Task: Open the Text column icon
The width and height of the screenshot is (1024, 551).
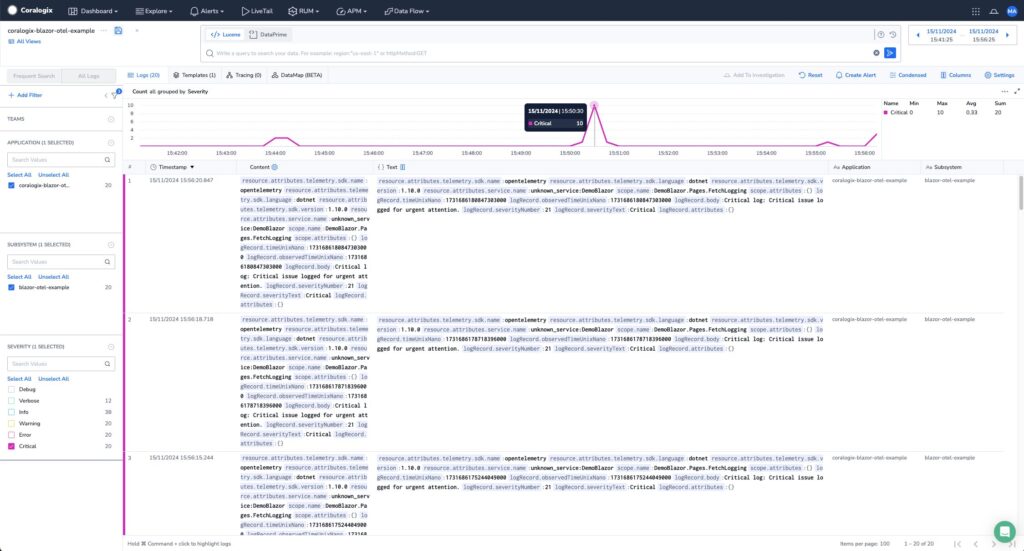Action: click(x=402, y=167)
